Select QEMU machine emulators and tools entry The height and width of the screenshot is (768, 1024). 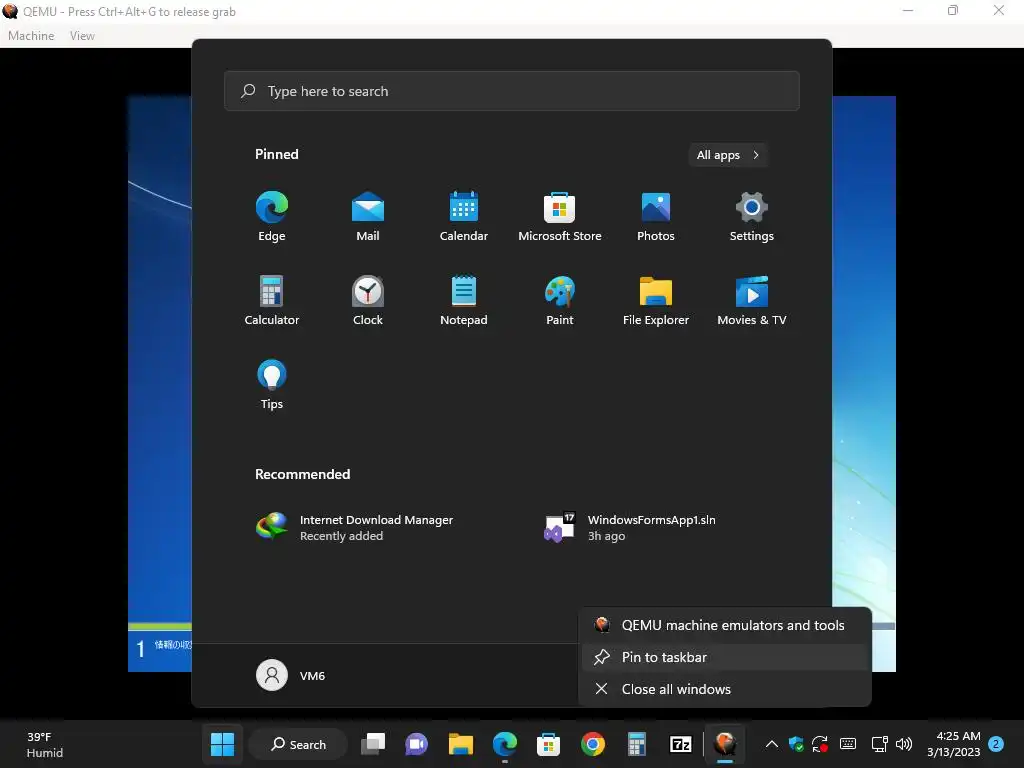[x=725, y=625]
